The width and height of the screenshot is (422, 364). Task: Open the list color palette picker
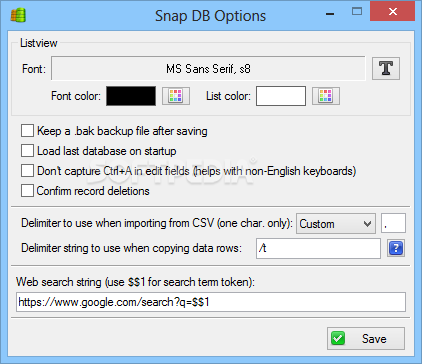click(326, 96)
